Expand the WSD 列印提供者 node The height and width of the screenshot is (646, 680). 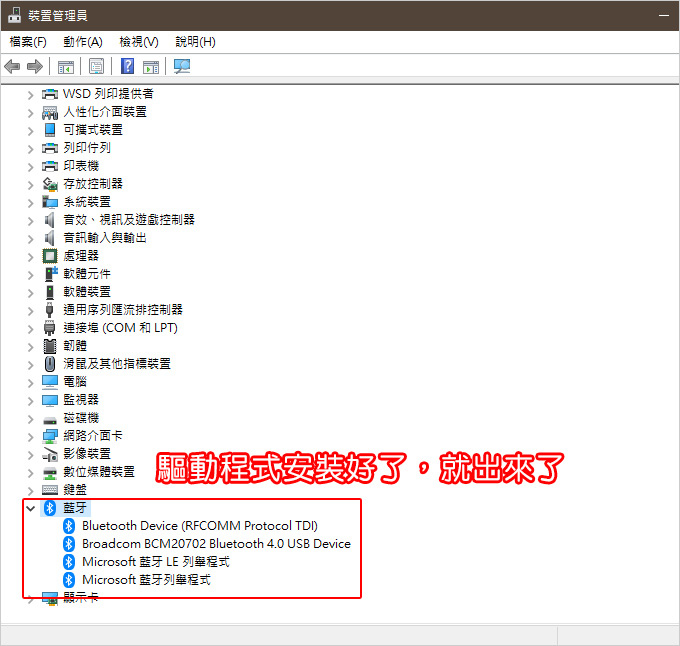tap(30, 95)
